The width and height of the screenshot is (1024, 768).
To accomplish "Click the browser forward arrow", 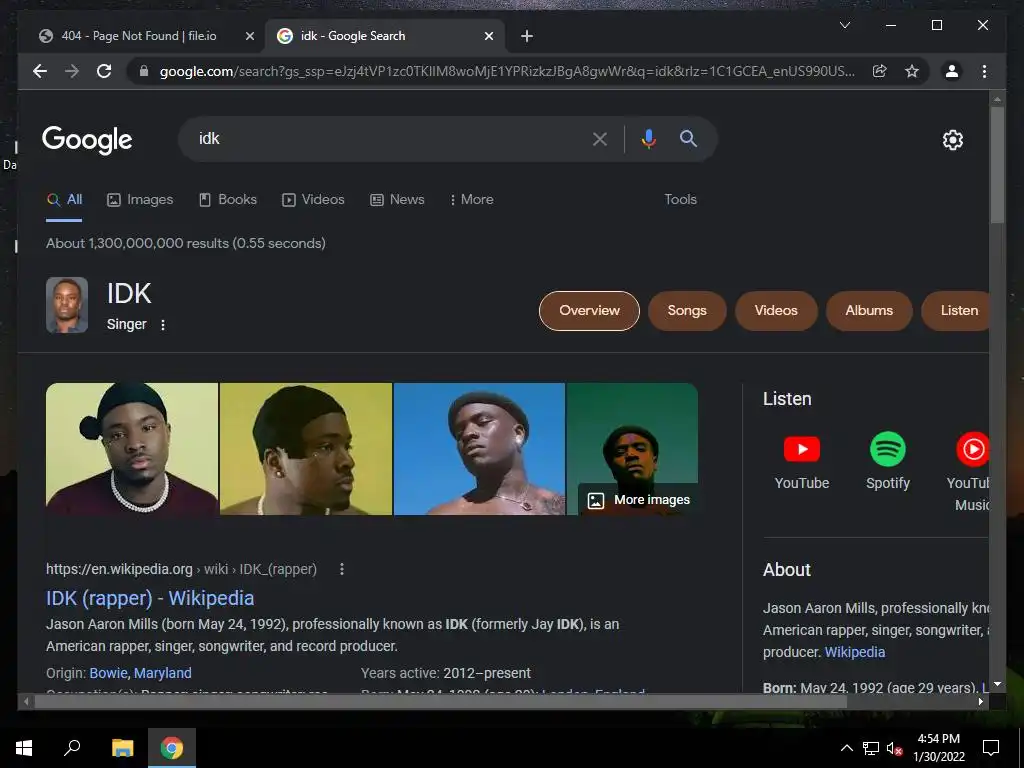I will point(72,71).
